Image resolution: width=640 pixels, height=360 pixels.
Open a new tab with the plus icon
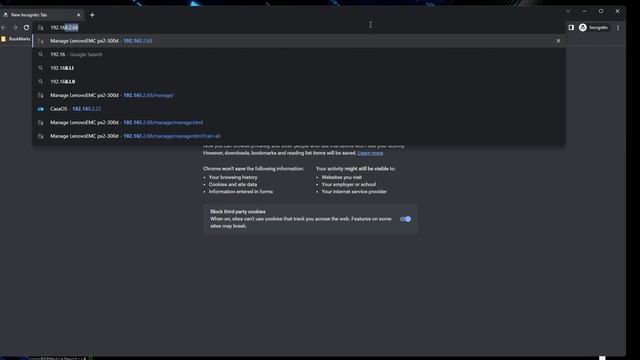click(92, 15)
